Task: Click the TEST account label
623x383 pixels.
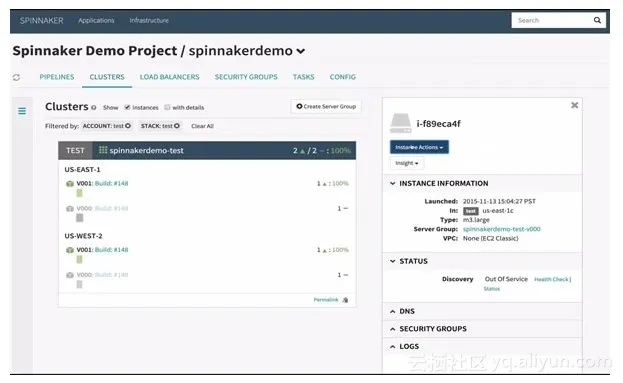Action: click(75, 151)
